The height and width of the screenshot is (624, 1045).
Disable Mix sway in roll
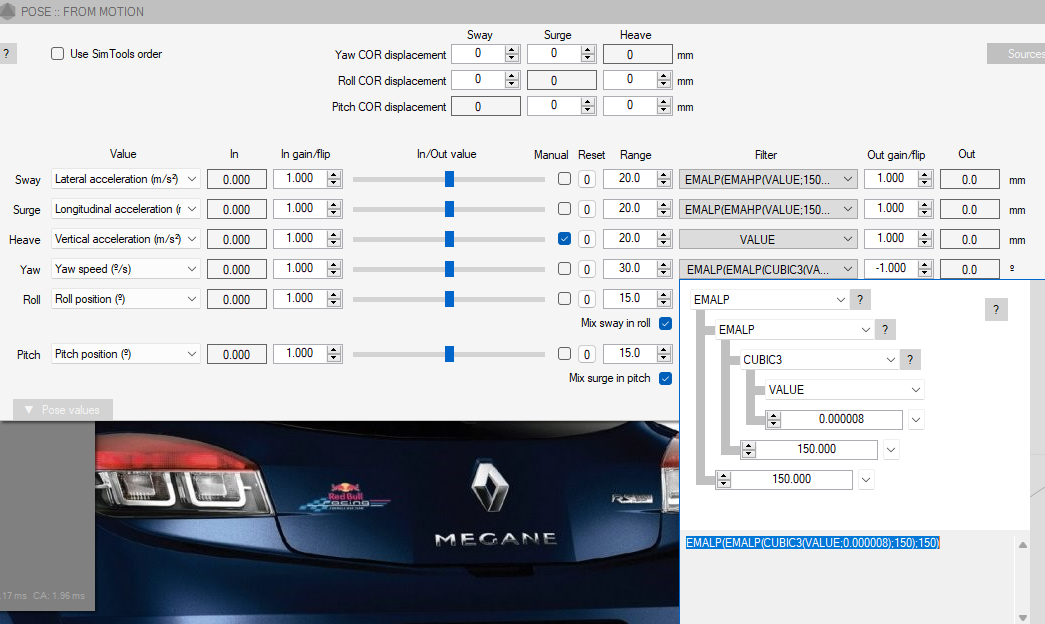point(665,323)
